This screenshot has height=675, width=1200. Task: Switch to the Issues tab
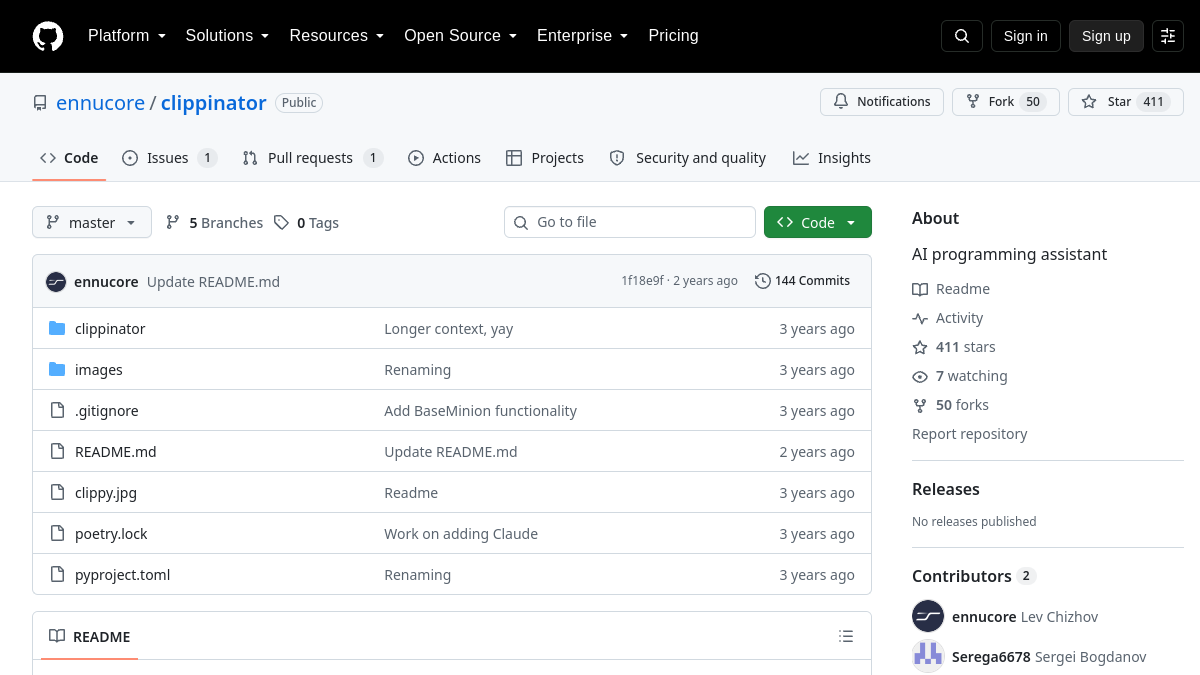point(169,158)
